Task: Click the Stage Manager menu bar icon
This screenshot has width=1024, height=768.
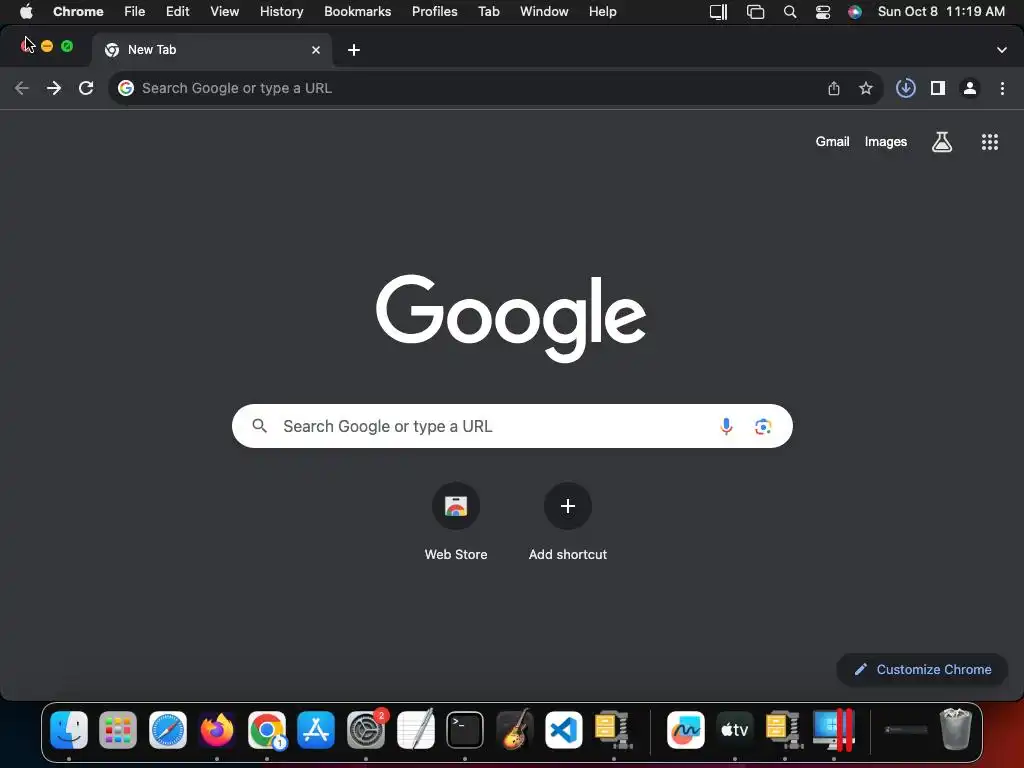Action: tap(755, 12)
